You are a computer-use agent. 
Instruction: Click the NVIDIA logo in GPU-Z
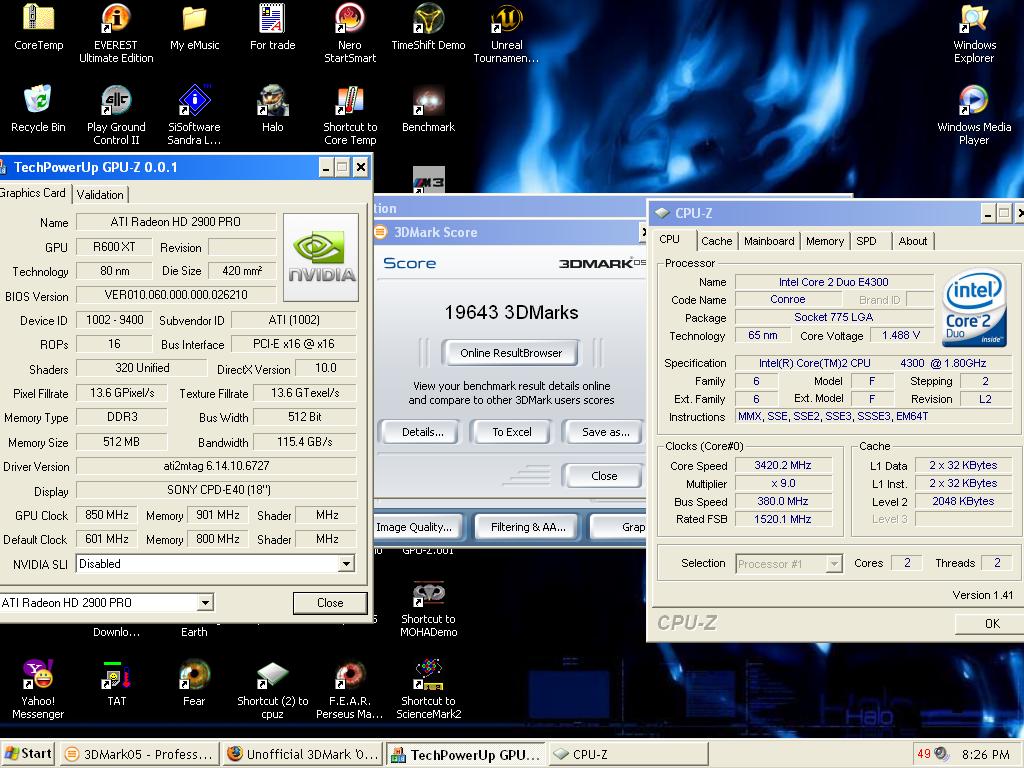(x=321, y=257)
